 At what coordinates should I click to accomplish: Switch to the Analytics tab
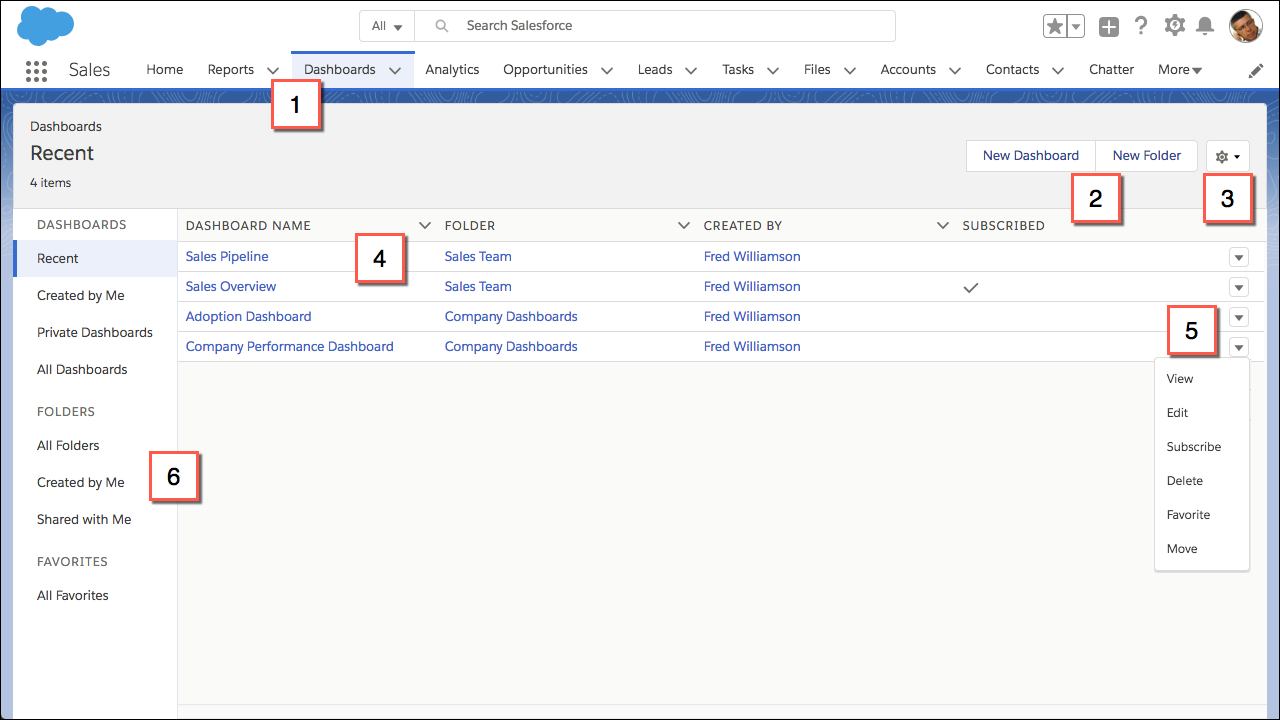452,70
